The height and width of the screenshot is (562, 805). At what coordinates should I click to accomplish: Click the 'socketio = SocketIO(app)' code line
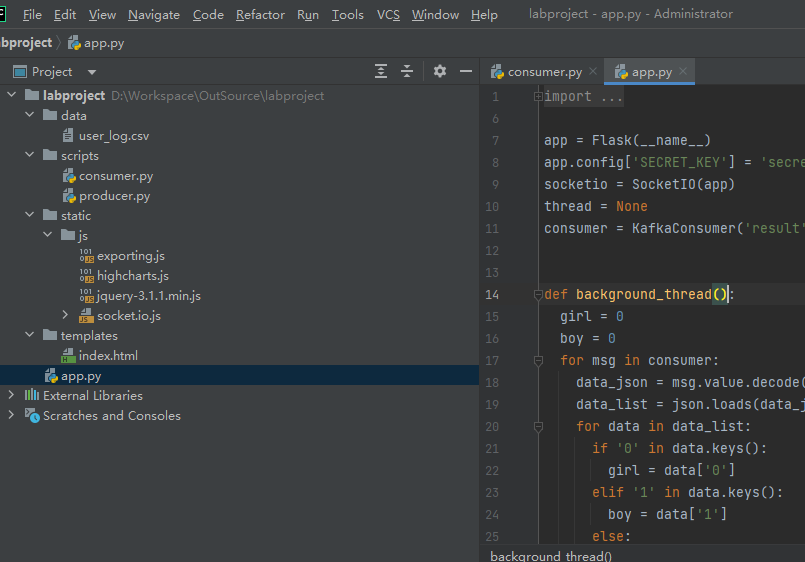(639, 184)
